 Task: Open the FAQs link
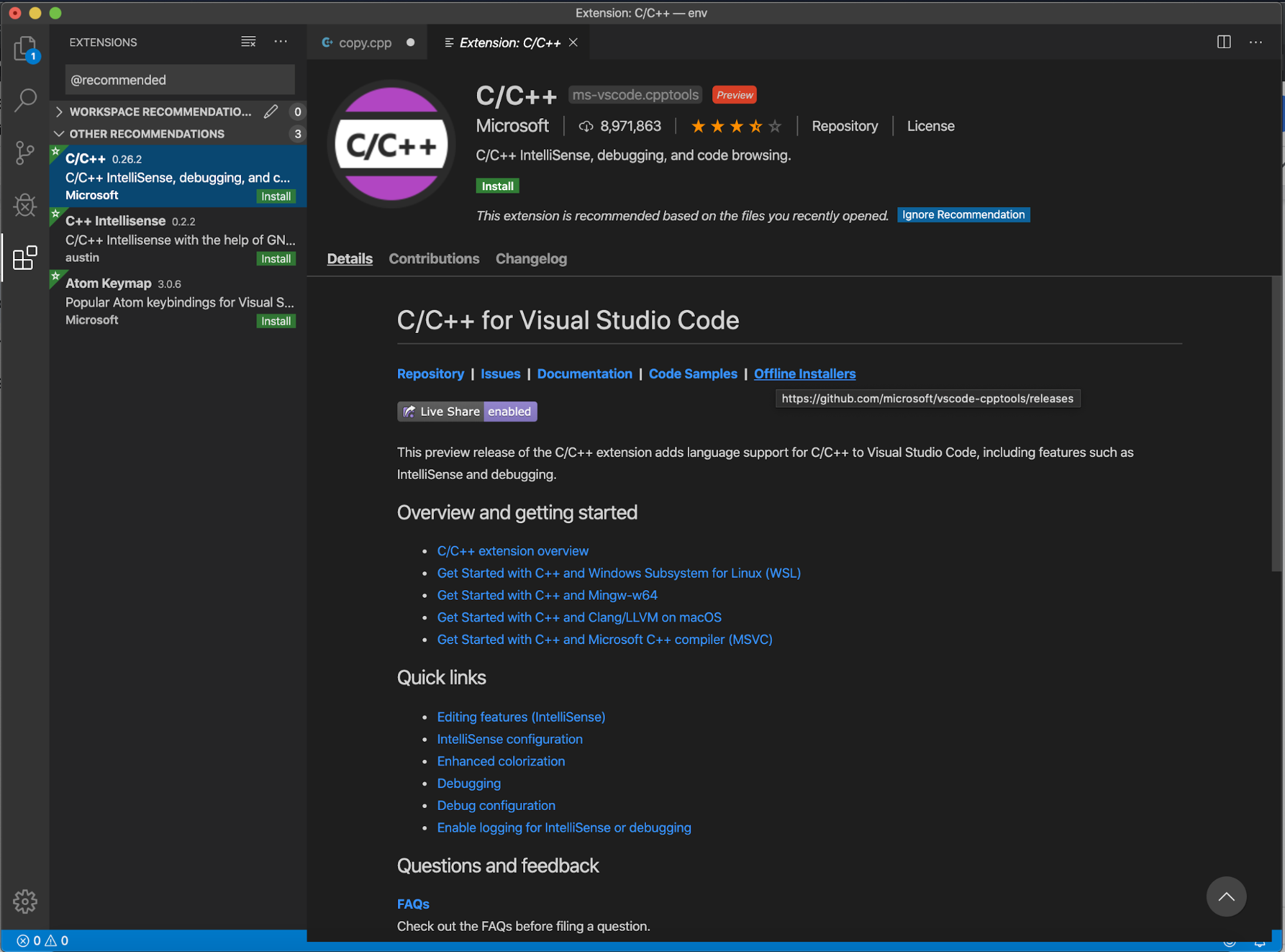click(413, 904)
